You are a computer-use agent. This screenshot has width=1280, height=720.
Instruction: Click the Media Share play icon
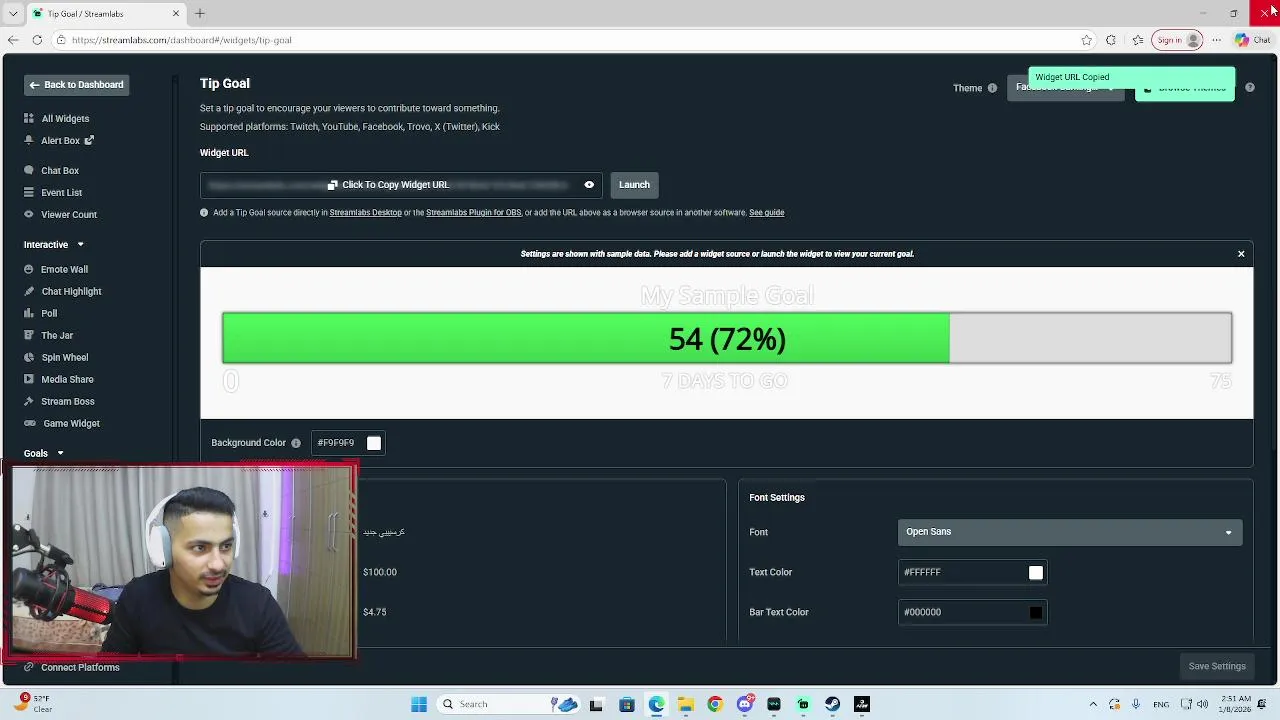[29, 379]
